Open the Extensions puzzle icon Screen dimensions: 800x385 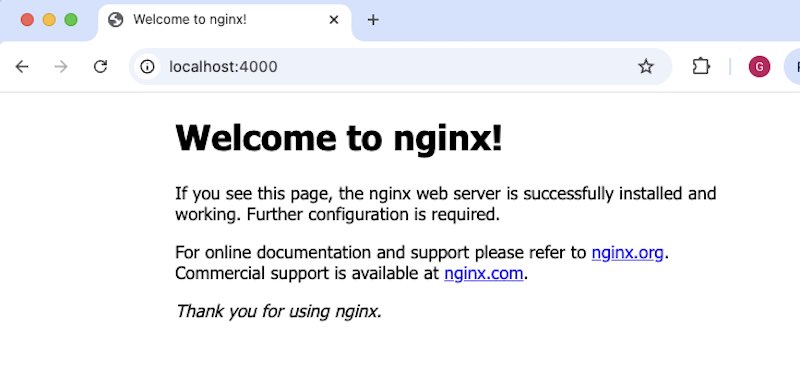click(x=701, y=66)
